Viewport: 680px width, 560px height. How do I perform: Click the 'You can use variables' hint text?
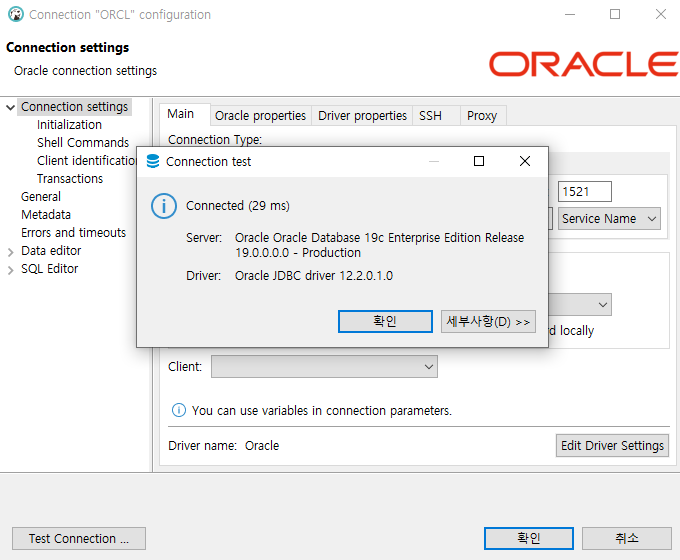(x=322, y=410)
